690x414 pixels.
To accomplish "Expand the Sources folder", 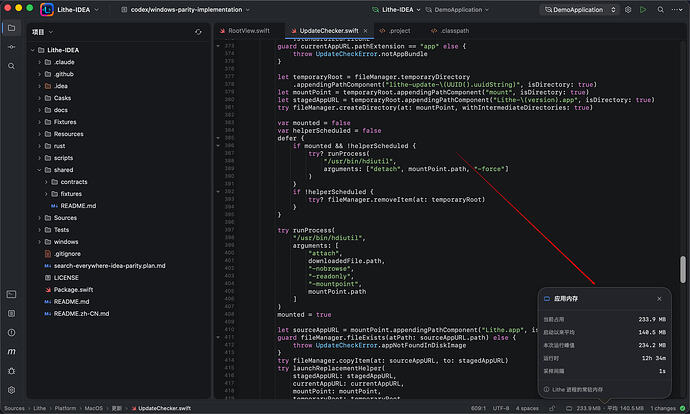I will [39, 218].
